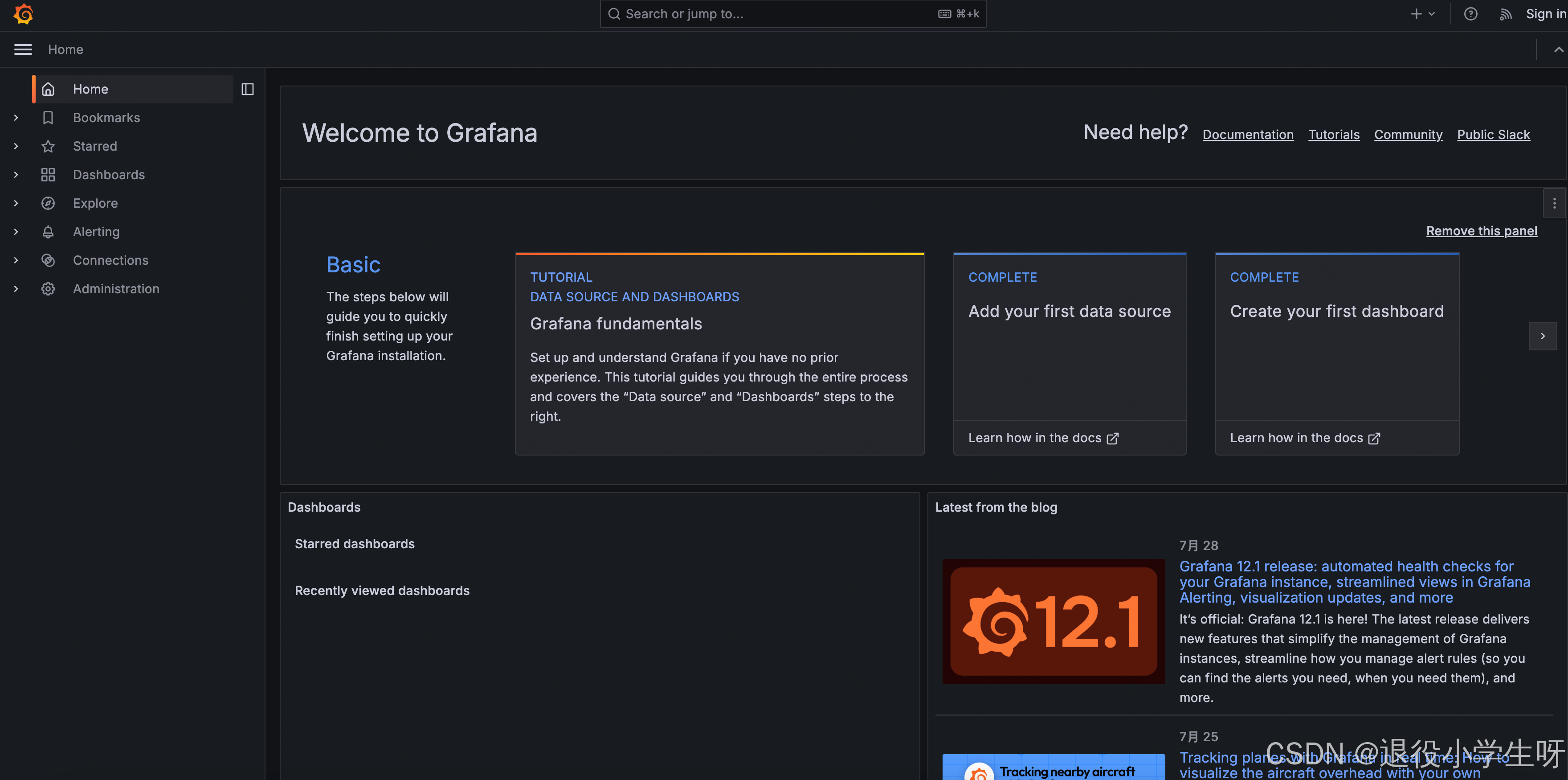Open the Public Slack link

tap(1493, 135)
